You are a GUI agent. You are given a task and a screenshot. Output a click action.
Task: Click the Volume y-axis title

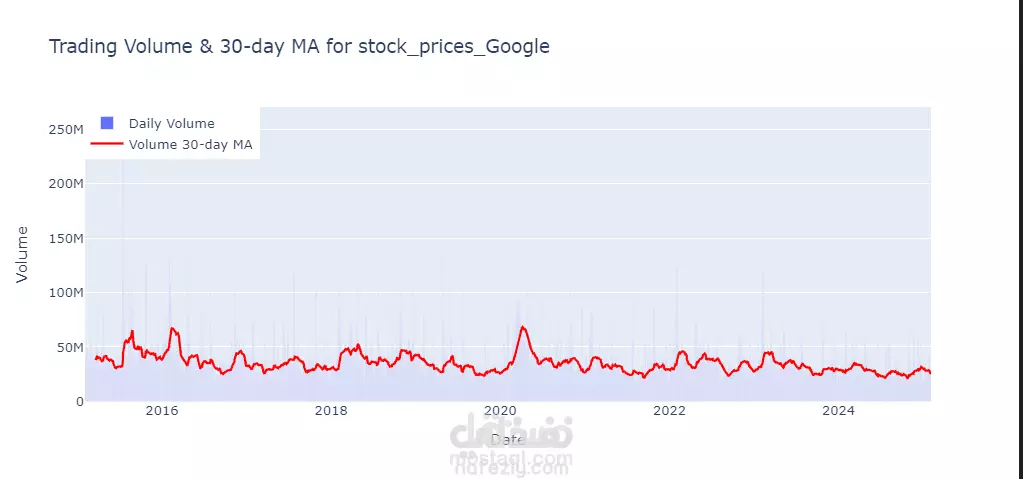[x=23, y=254]
